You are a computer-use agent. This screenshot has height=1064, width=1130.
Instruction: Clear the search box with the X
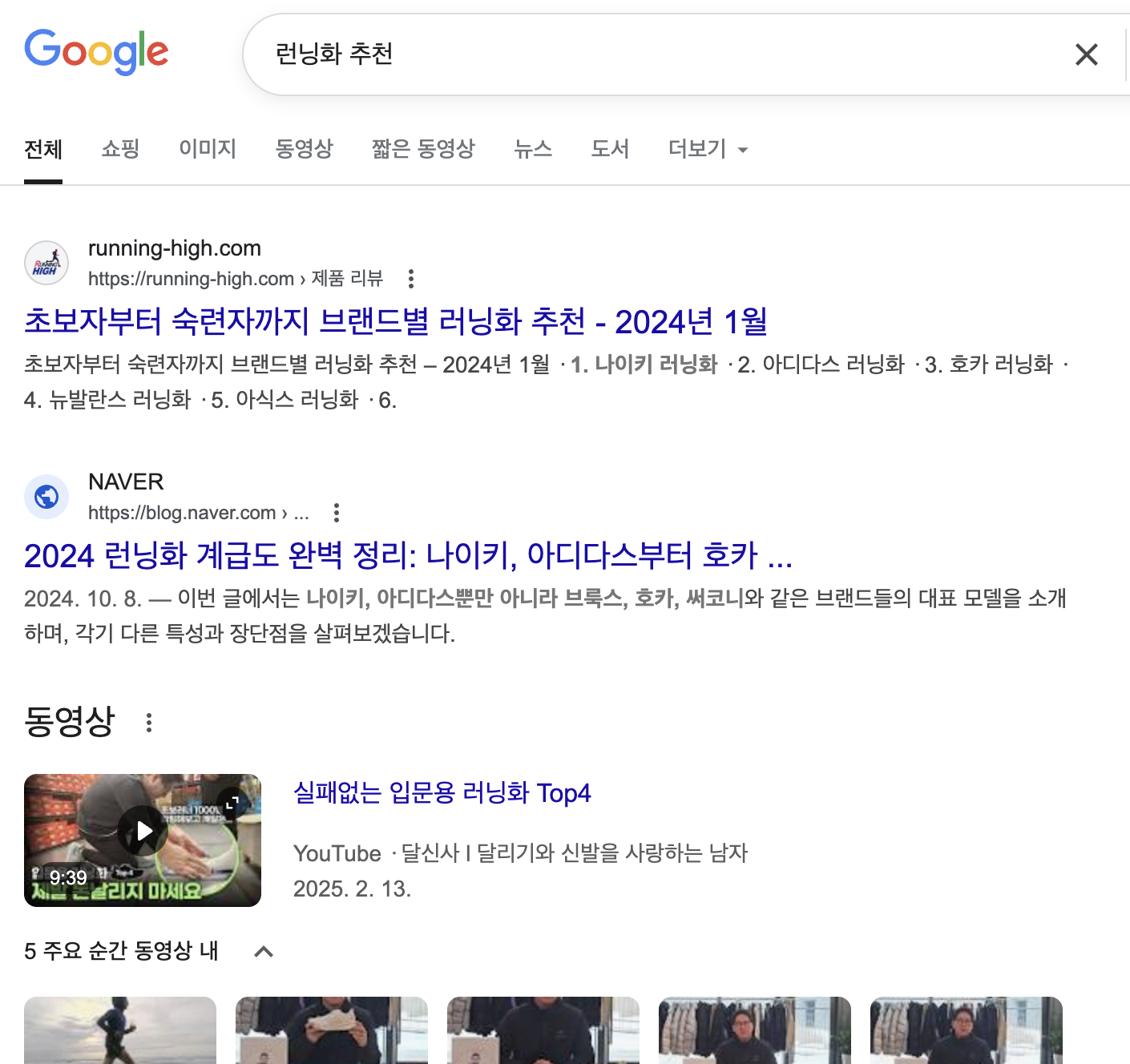pyautogui.click(x=1086, y=54)
